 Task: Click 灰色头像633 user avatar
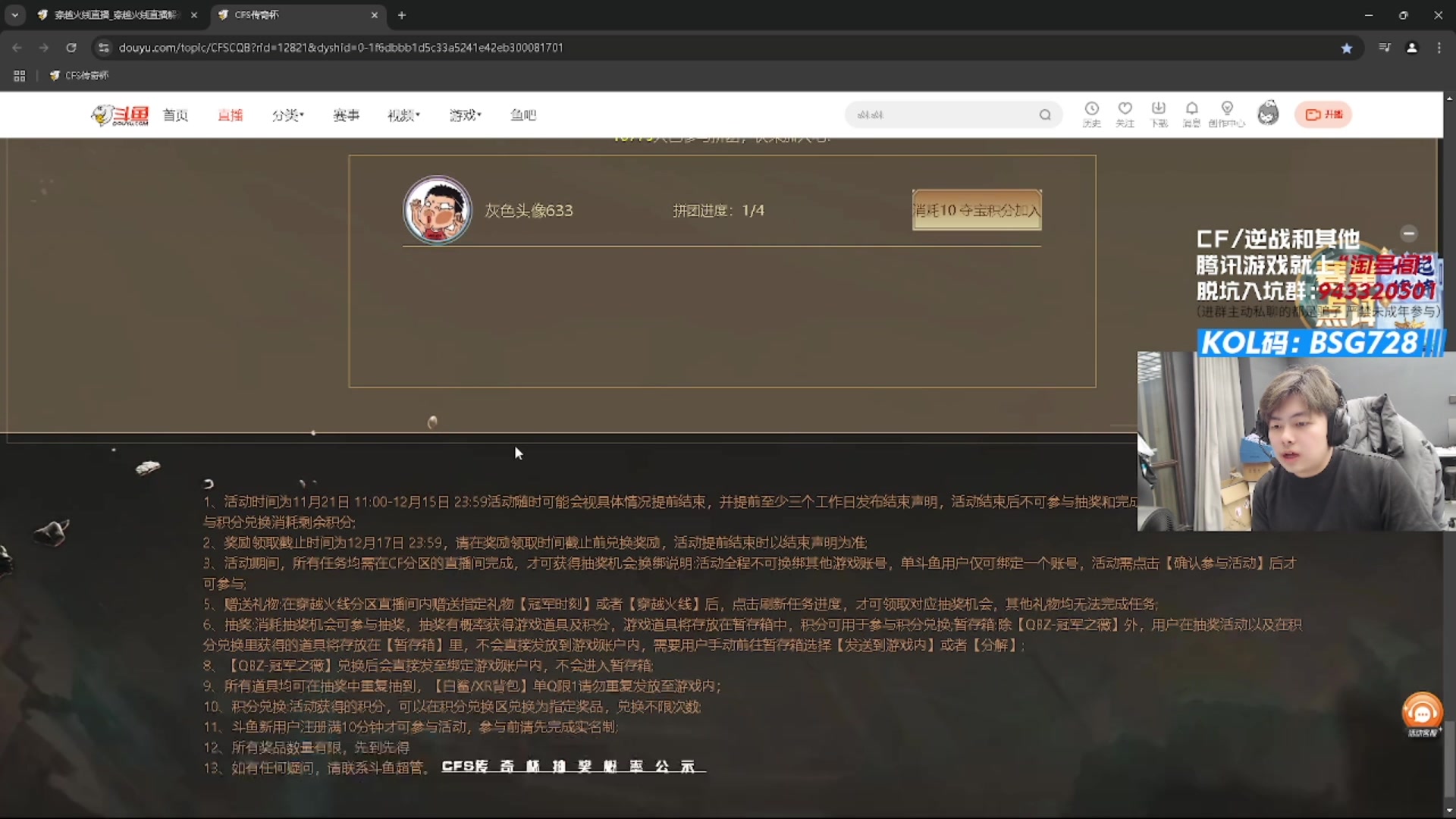click(x=438, y=210)
